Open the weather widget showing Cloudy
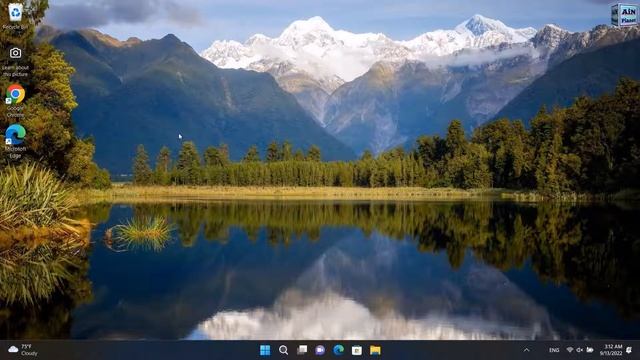This screenshot has height=360, width=640. pos(23,350)
